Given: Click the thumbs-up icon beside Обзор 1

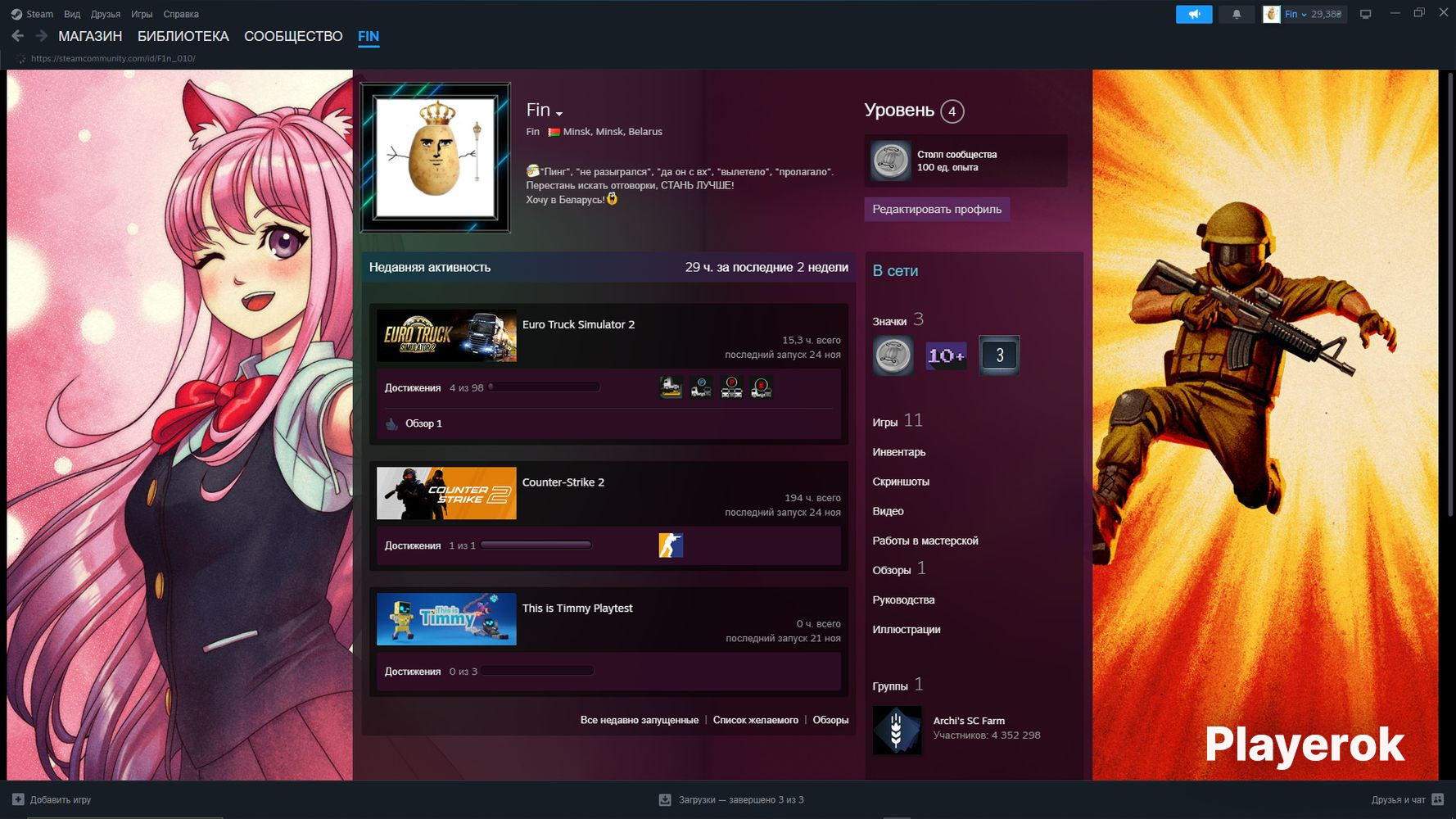Looking at the screenshot, I should point(391,423).
